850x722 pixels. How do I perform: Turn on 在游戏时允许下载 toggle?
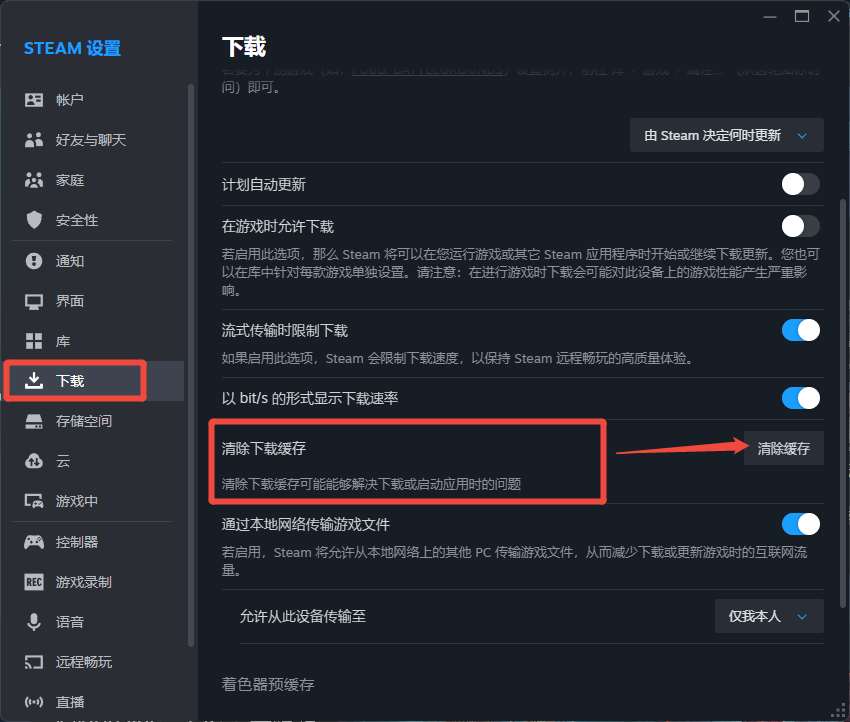800,226
